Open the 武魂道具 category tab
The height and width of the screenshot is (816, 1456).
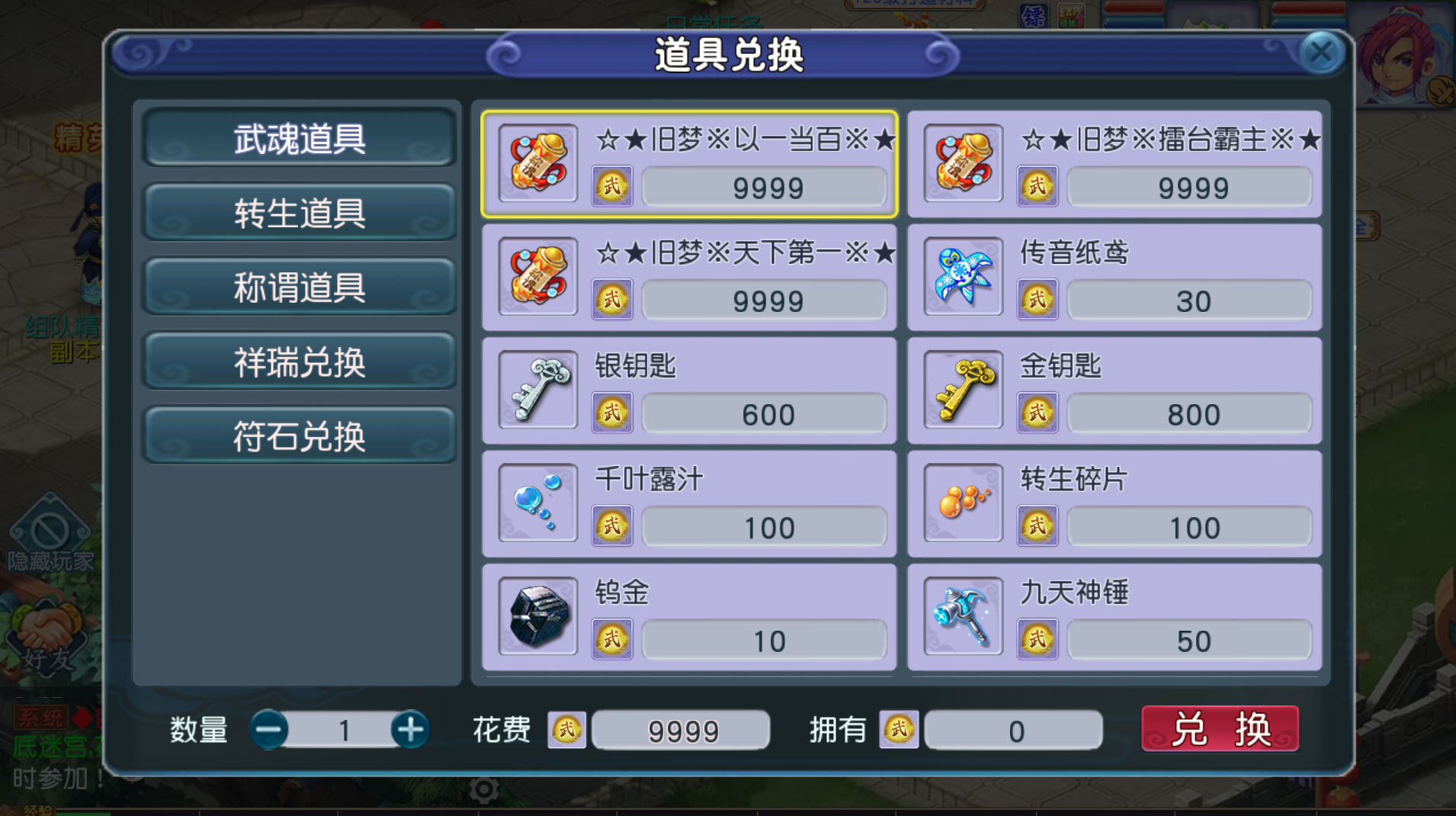(300, 138)
